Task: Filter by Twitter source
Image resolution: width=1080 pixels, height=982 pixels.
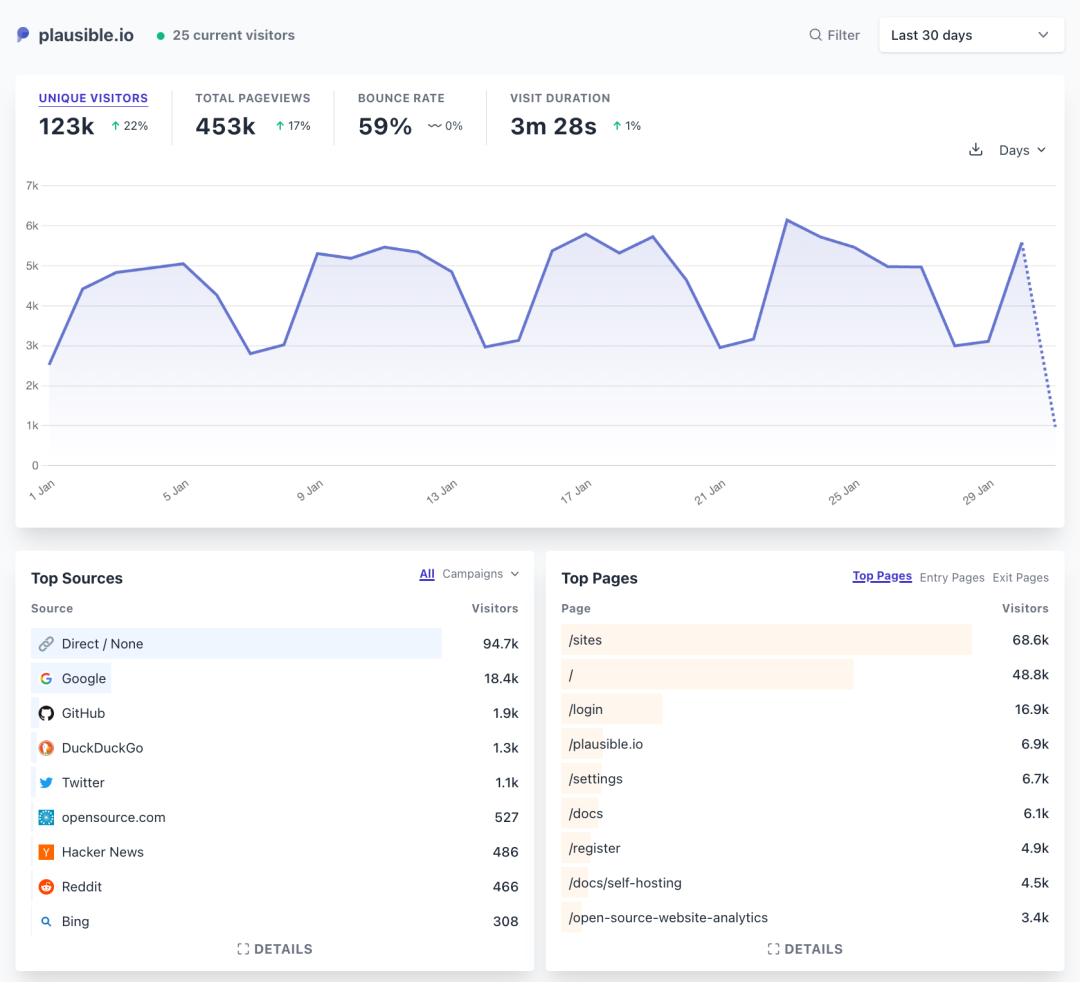Action: tap(83, 783)
